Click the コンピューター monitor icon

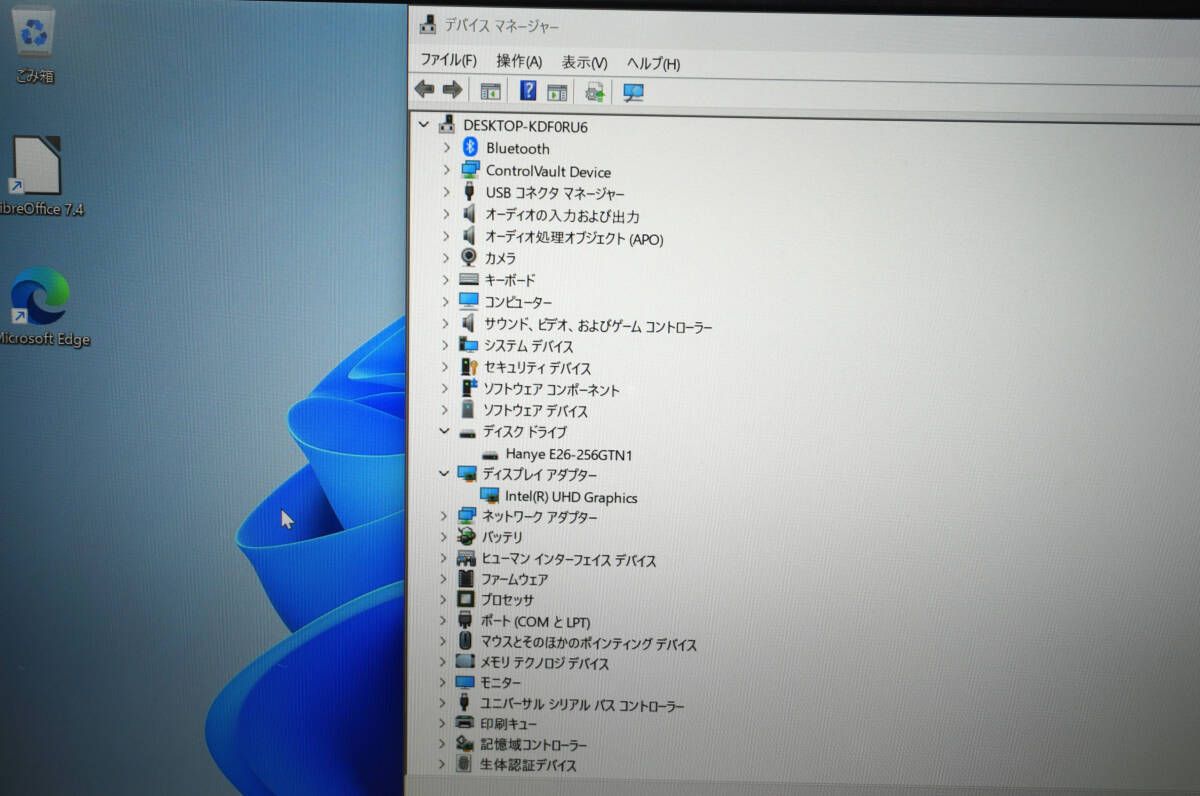(469, 301)
